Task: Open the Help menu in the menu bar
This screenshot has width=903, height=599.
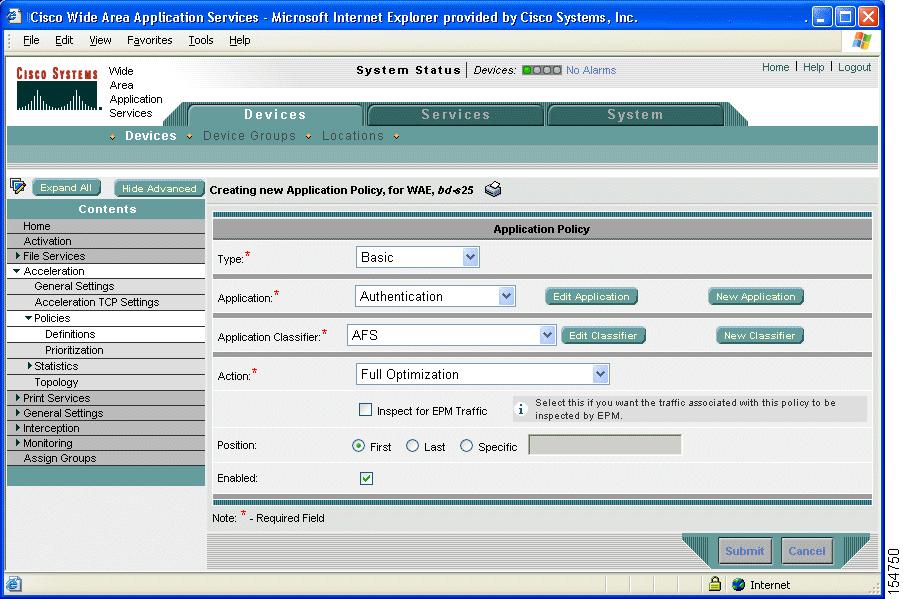Action: pyautogui.click(x=240, y=40)
